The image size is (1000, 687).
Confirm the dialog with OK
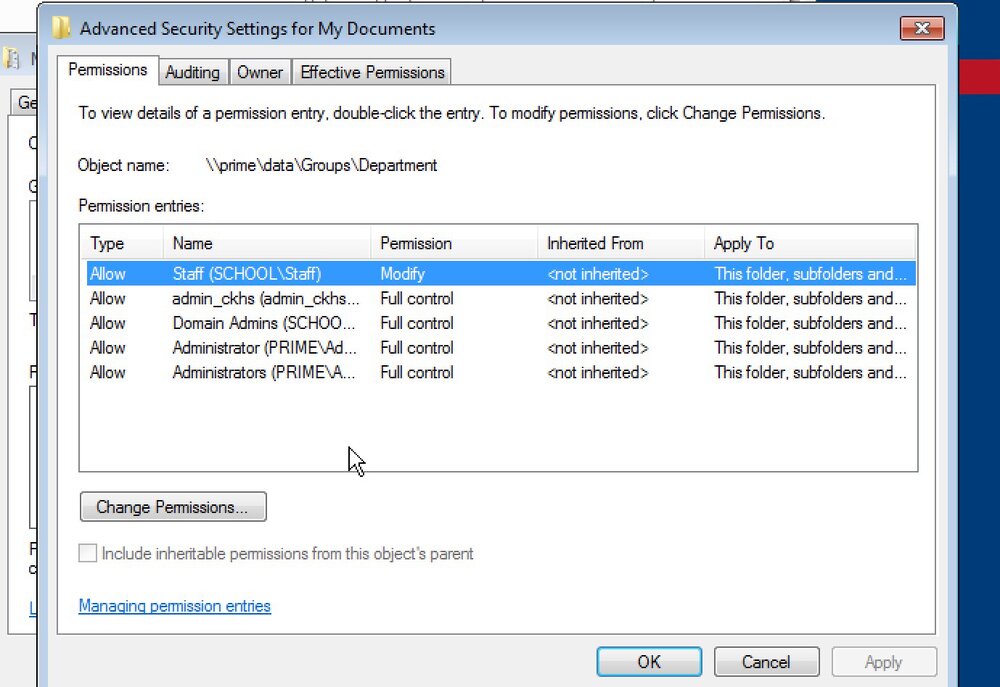(649, 661)
